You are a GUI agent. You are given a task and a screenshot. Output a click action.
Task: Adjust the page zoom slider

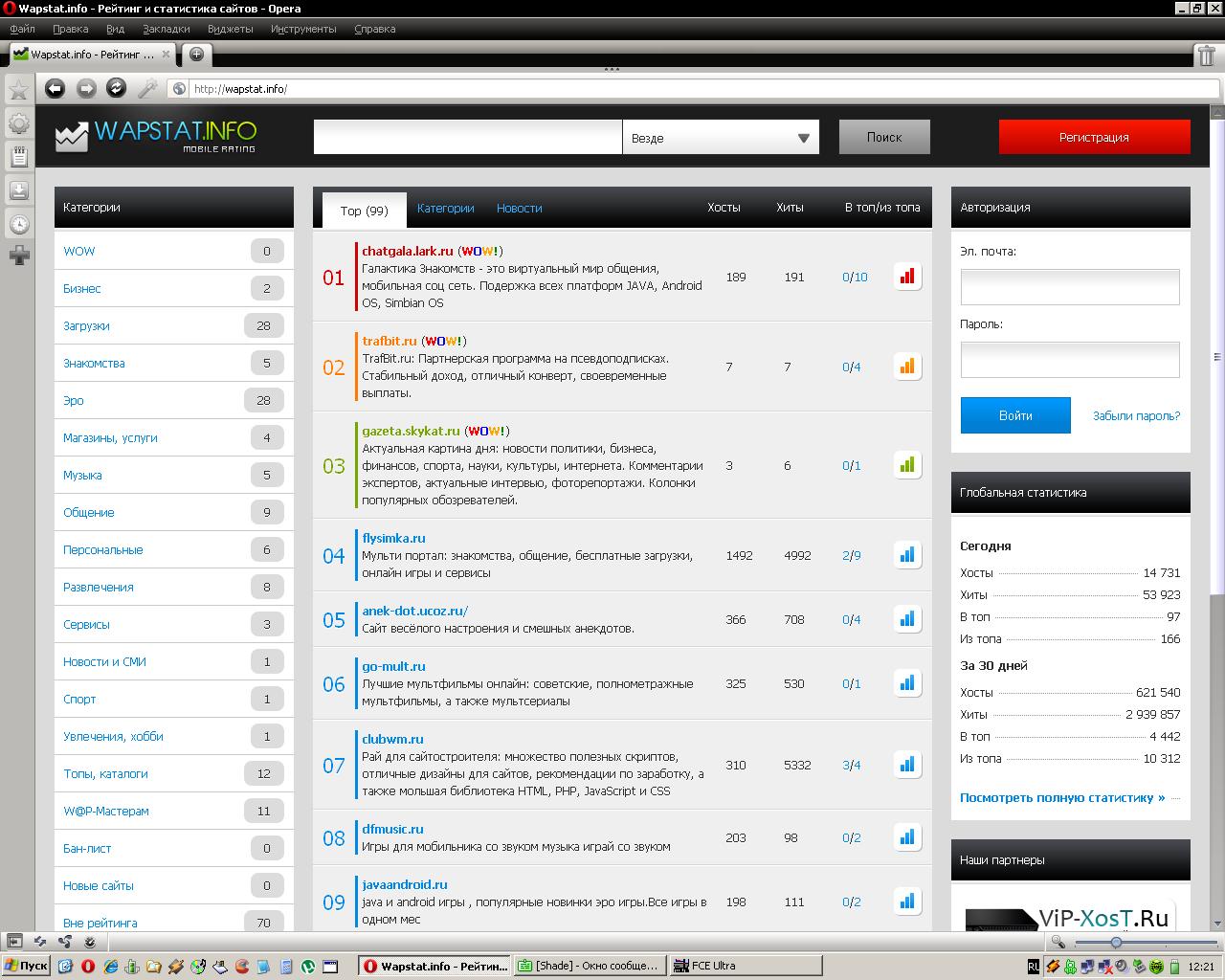1116,943
